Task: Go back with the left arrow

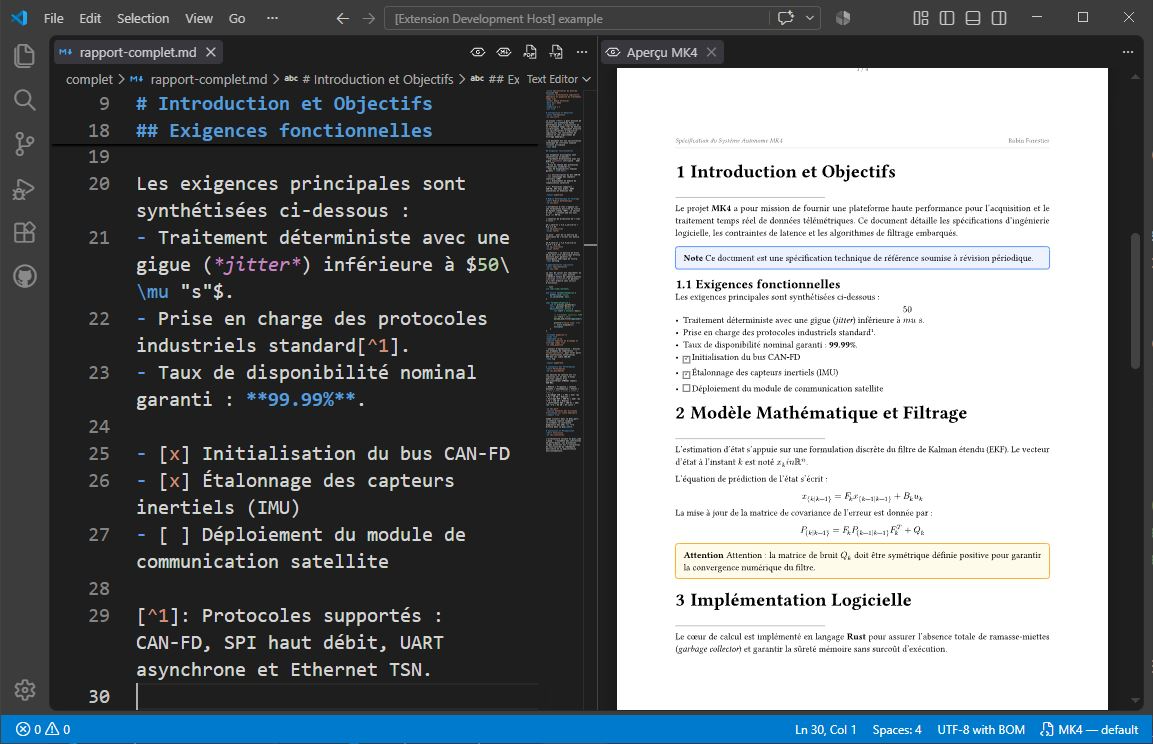Action: point(343,18)
